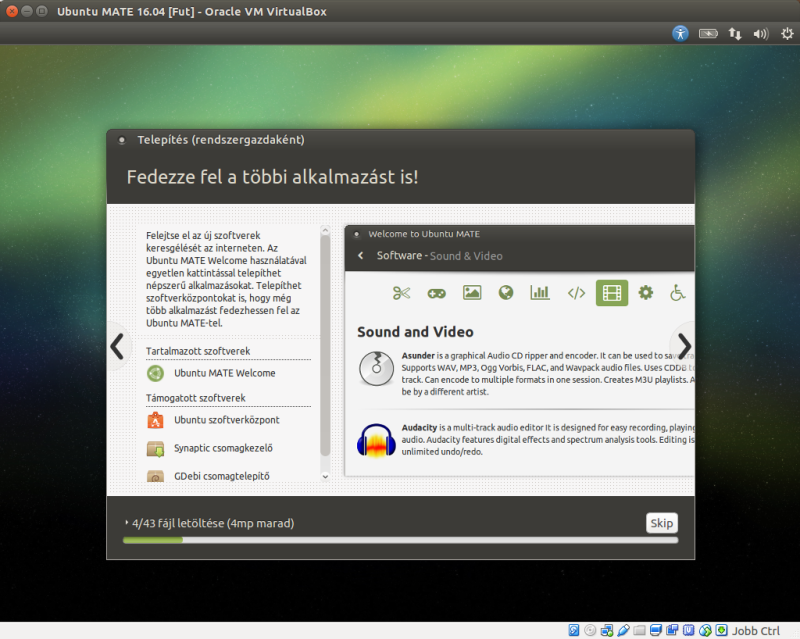The width and height of the screenshot is (800, 639).
Task: Click the scroll-down arrow of the slide text
Action: coord(325,476)
